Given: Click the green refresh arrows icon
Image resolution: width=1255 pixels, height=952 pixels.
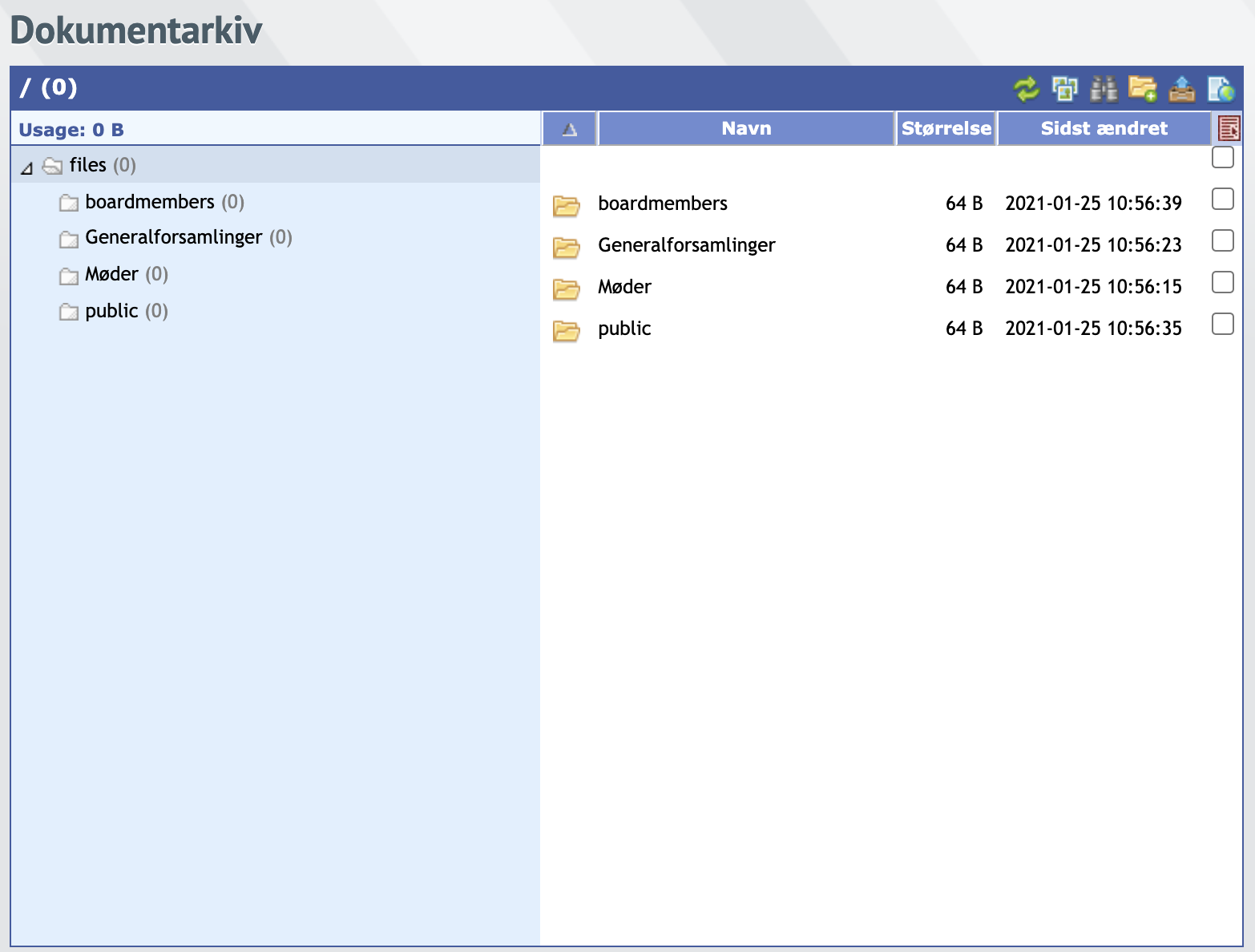Looking at the screenshot, I should 1026,88.
